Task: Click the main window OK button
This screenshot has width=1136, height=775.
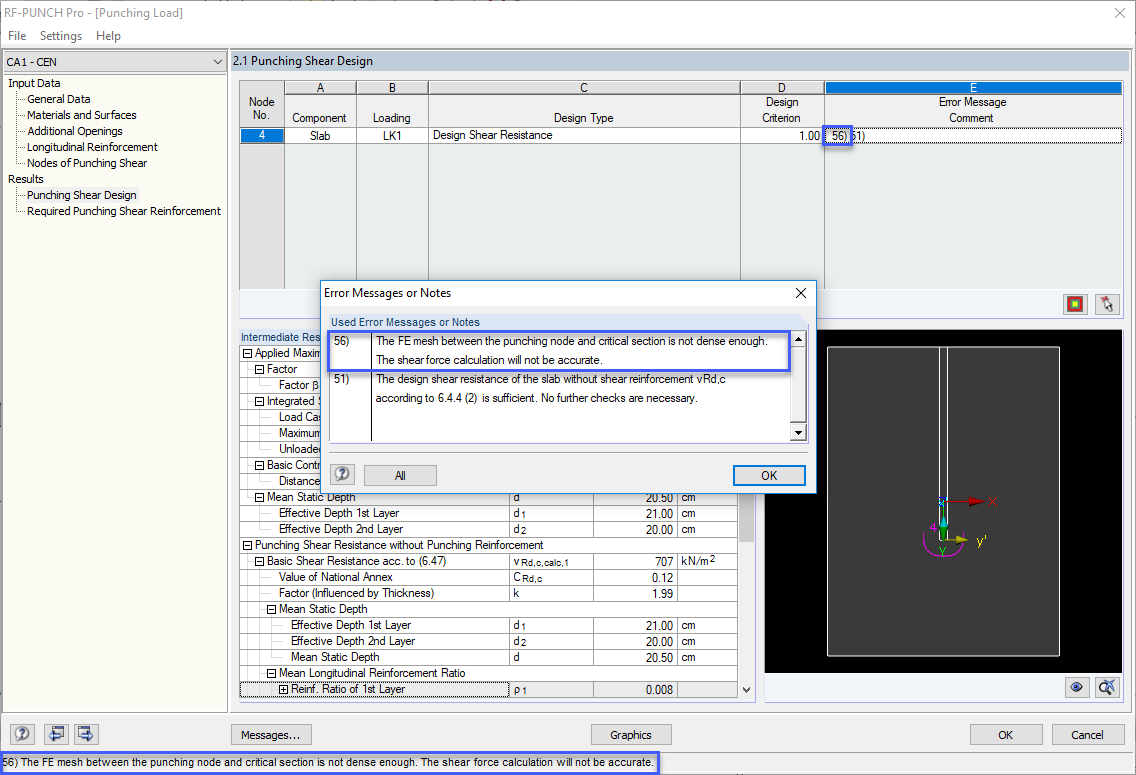Action: point(1006,734)
